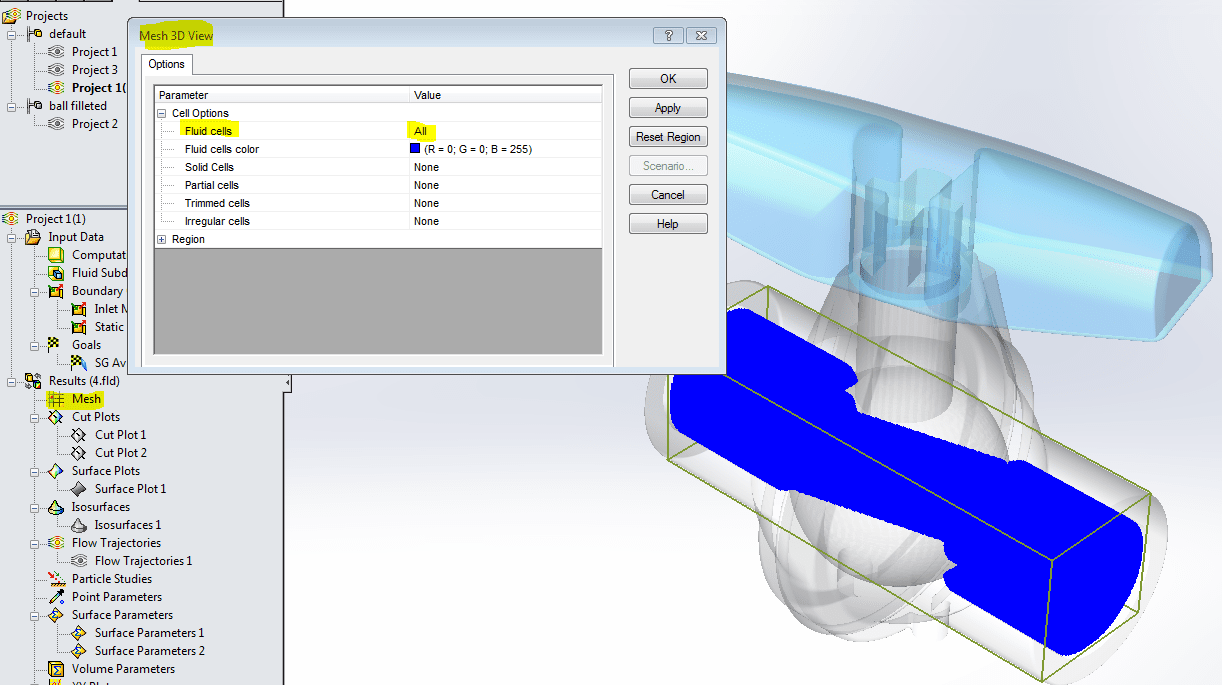
Task: Collapse the Cut Plots branch
Action: 35,417
